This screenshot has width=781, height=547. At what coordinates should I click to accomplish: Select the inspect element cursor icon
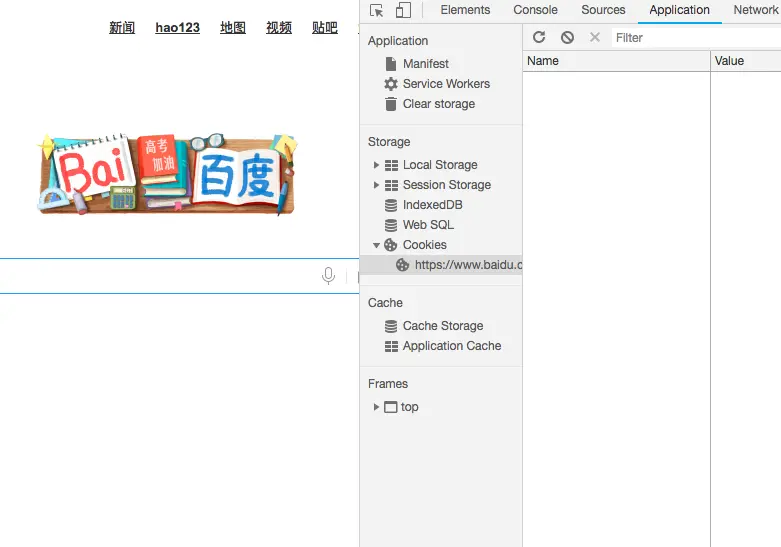point(377,10)
